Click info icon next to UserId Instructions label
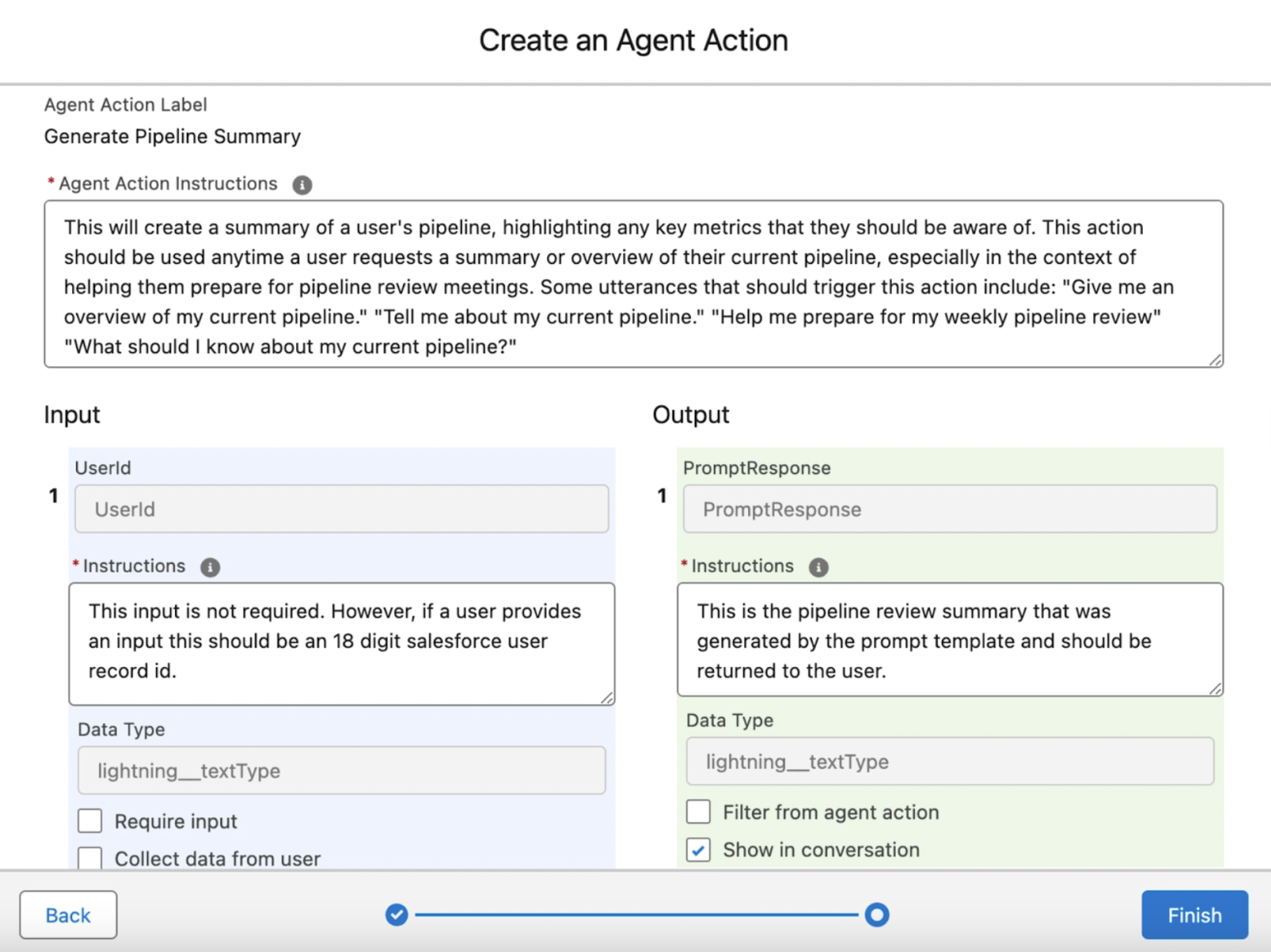The width and height of the screenshot is (1271, 952). click(210, 567)
